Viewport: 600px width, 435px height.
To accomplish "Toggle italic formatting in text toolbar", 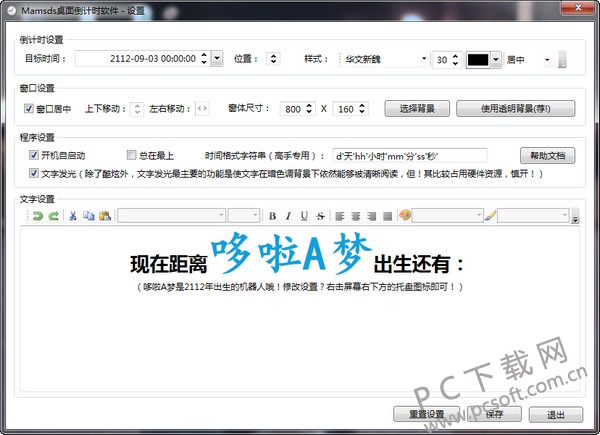I will tap(288, 216).
